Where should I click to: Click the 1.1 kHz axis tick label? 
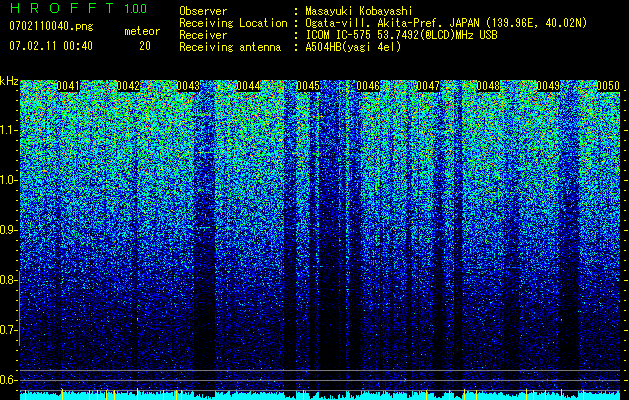coord(8,130)
